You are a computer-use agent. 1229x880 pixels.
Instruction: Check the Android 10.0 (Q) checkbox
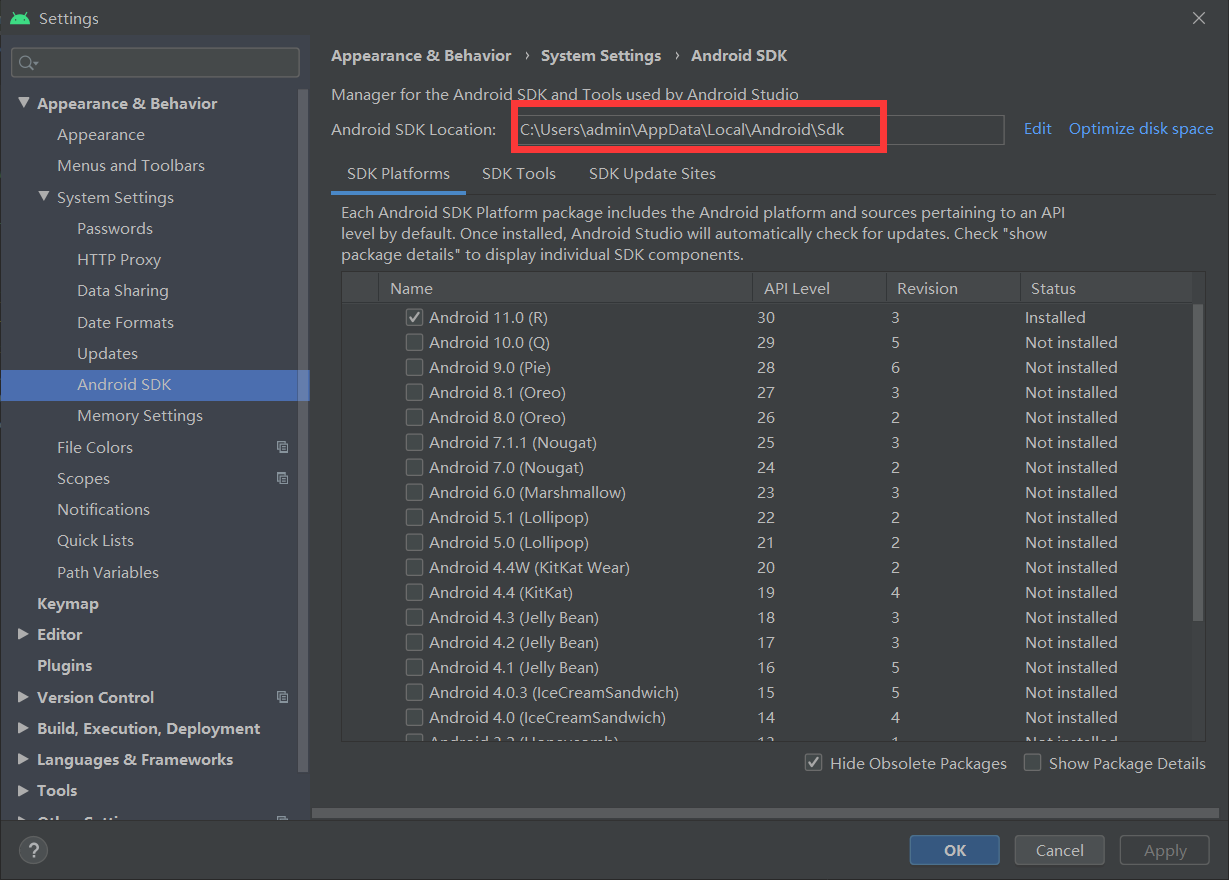(414, 342)
